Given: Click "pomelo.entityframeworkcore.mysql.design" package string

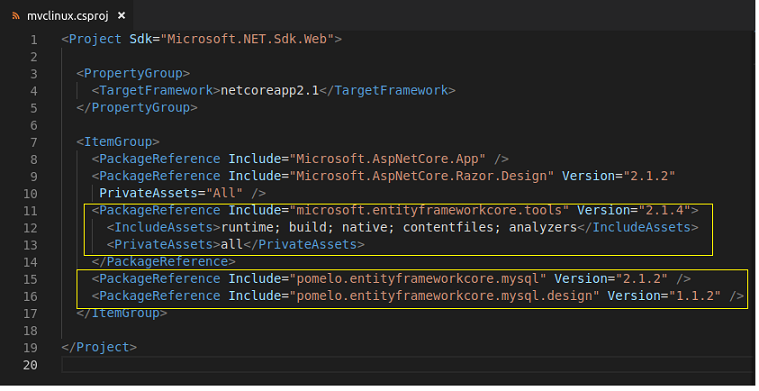Looking at the screenshot, I should click(444, 296).
